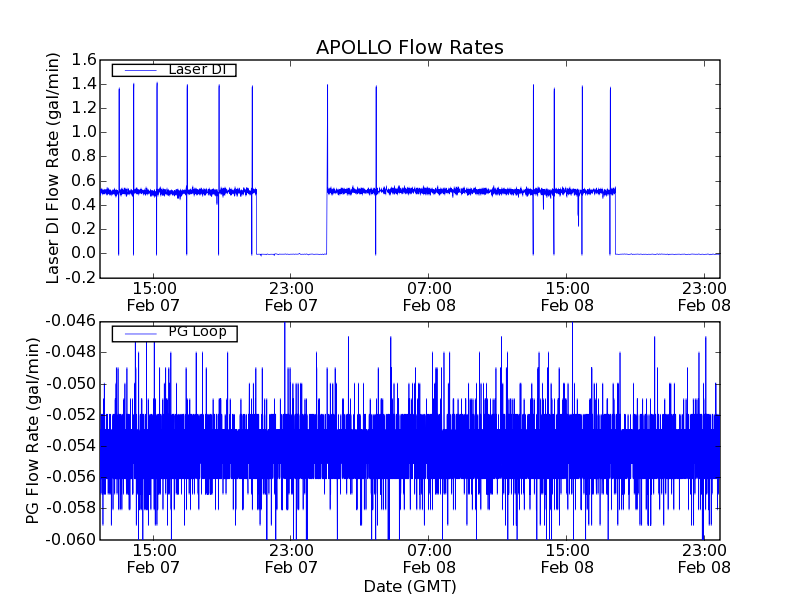Image resolution: width=800 pixels, height=600 pixels.
Task: Click "23:00 Feb 08" tick under Laser DI plot
Action: [705, 297]
